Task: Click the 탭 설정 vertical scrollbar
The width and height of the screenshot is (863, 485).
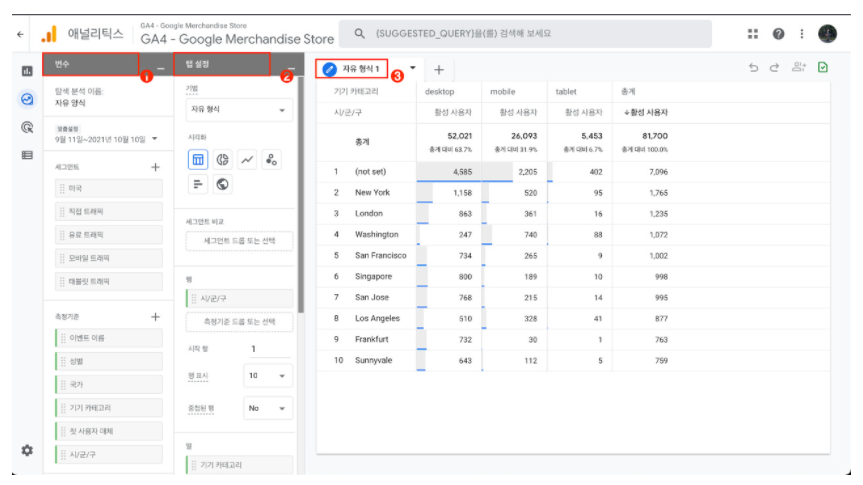Action: [301, 195]
